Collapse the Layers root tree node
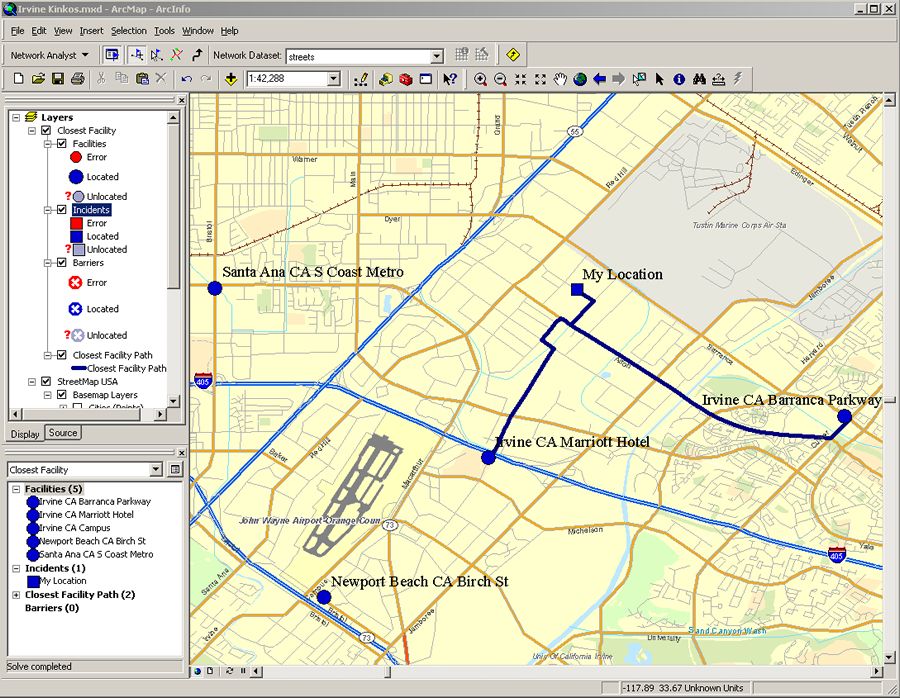The width and height of the screenshot is (900, 698). pos(16,117)
